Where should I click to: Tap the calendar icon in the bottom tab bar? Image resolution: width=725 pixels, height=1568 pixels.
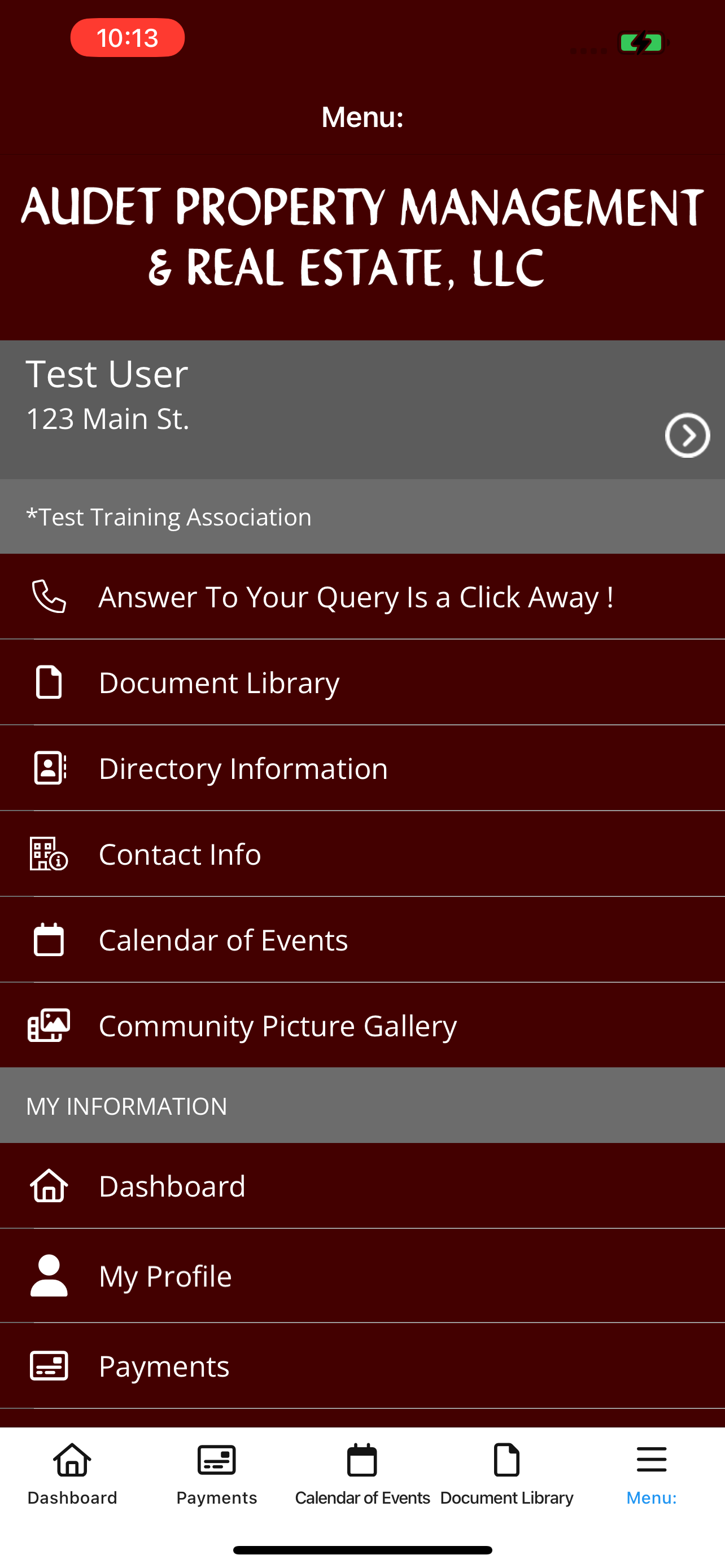pyautogui.click(x=362, y=1460)
